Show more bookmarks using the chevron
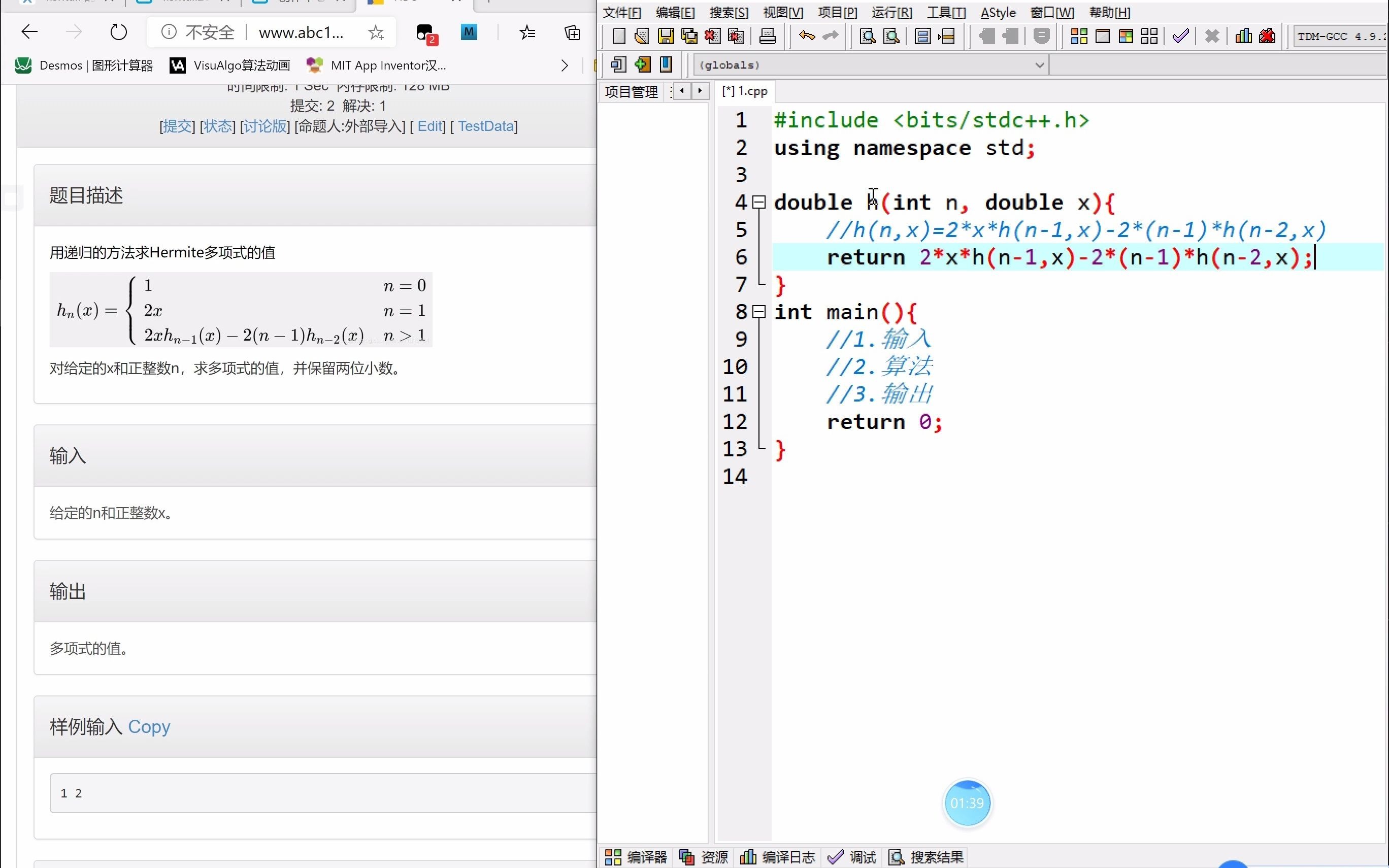Screen dimensions: 1389x868 pyautogui.click(x=565, y=65)
